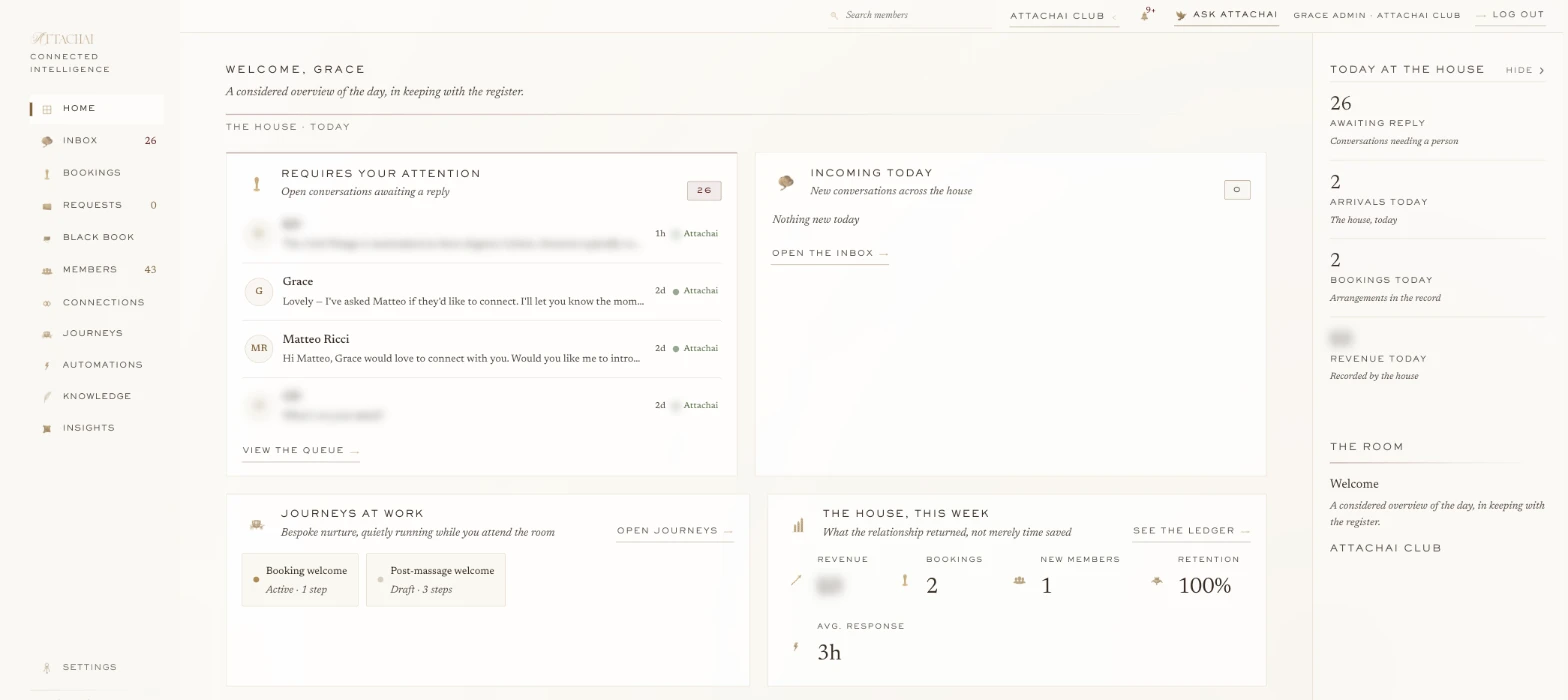Open Bookings via its key icon
Image resolution: width=1568 pixels, height=700 pixels.
47,173
